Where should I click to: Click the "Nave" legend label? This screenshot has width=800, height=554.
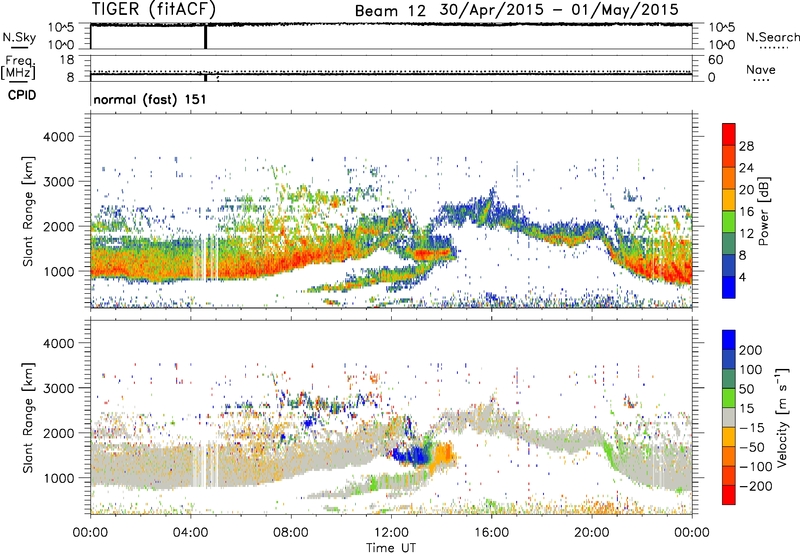point(761,70)
